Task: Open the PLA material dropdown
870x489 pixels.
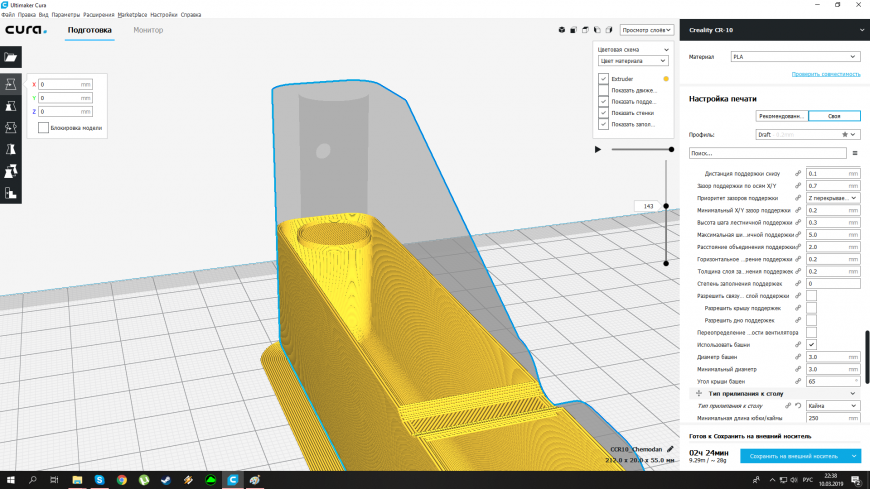Action: click(x=795, y=57)
